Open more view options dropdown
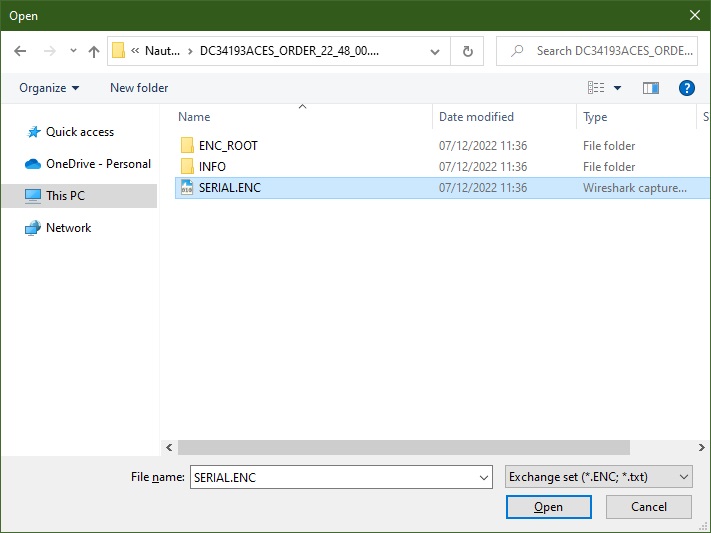711x533 pixels. click(618, 88)
